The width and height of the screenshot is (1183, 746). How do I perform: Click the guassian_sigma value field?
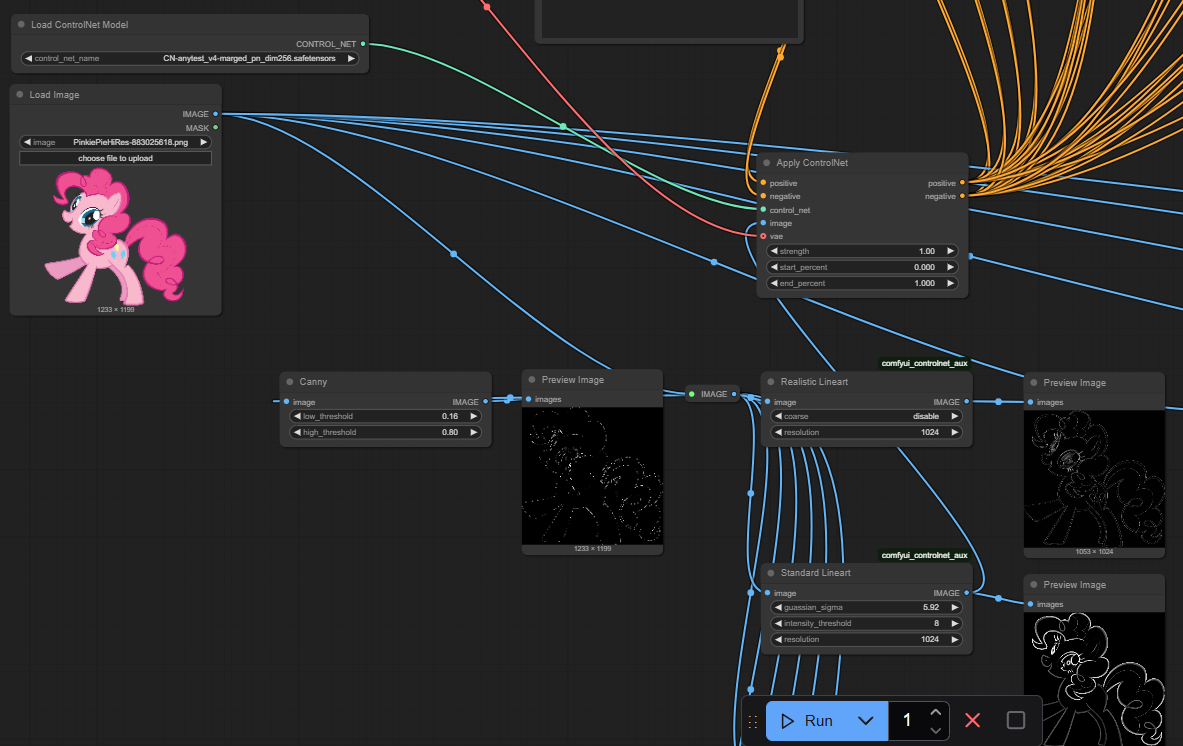click(866, 607)
